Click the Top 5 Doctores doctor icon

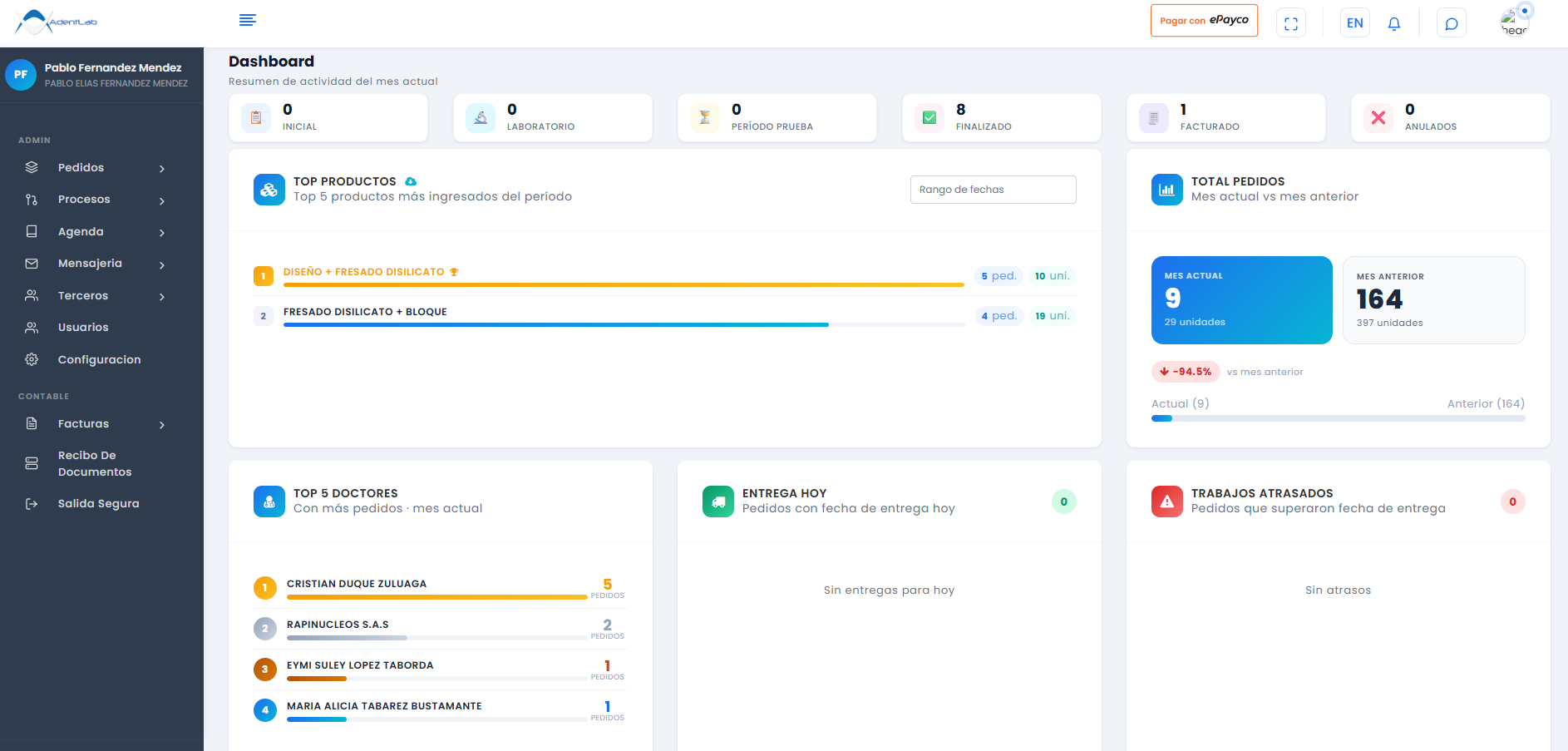point(269,501)
